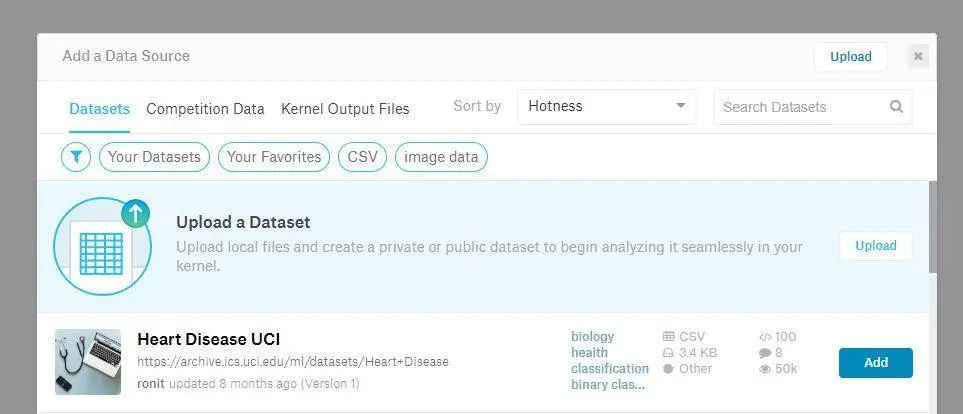Click the comments count icon

pos(765,353)
